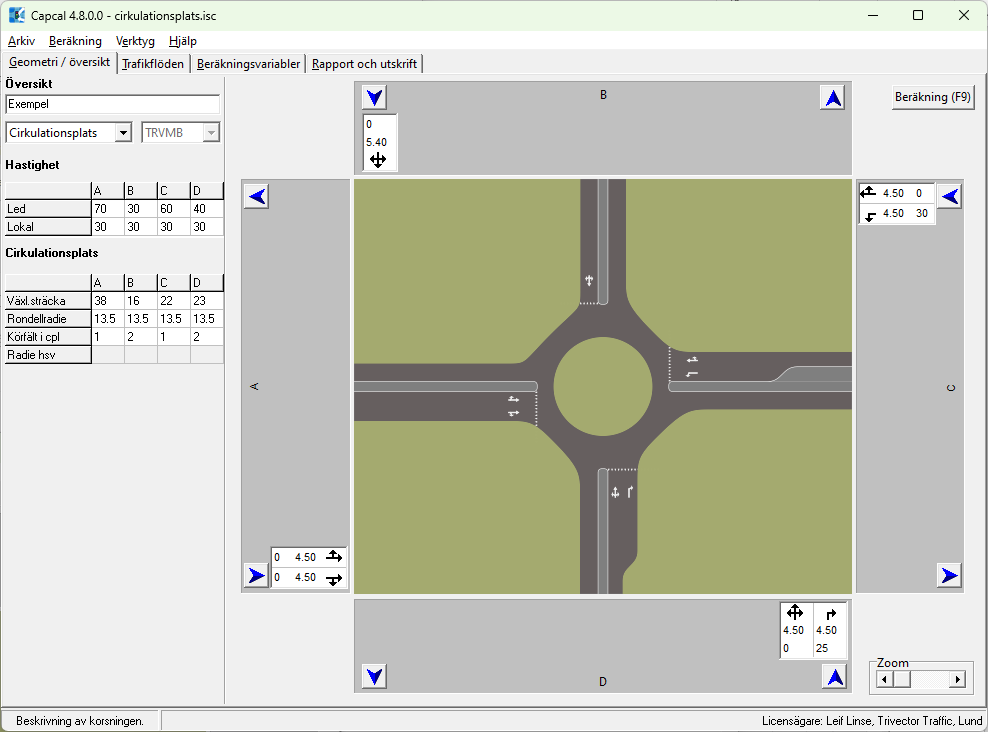The height and width of the screenshot is (732, 988).
Task: Click the blue down arrow in approach D panel
Action: [374, 677]
